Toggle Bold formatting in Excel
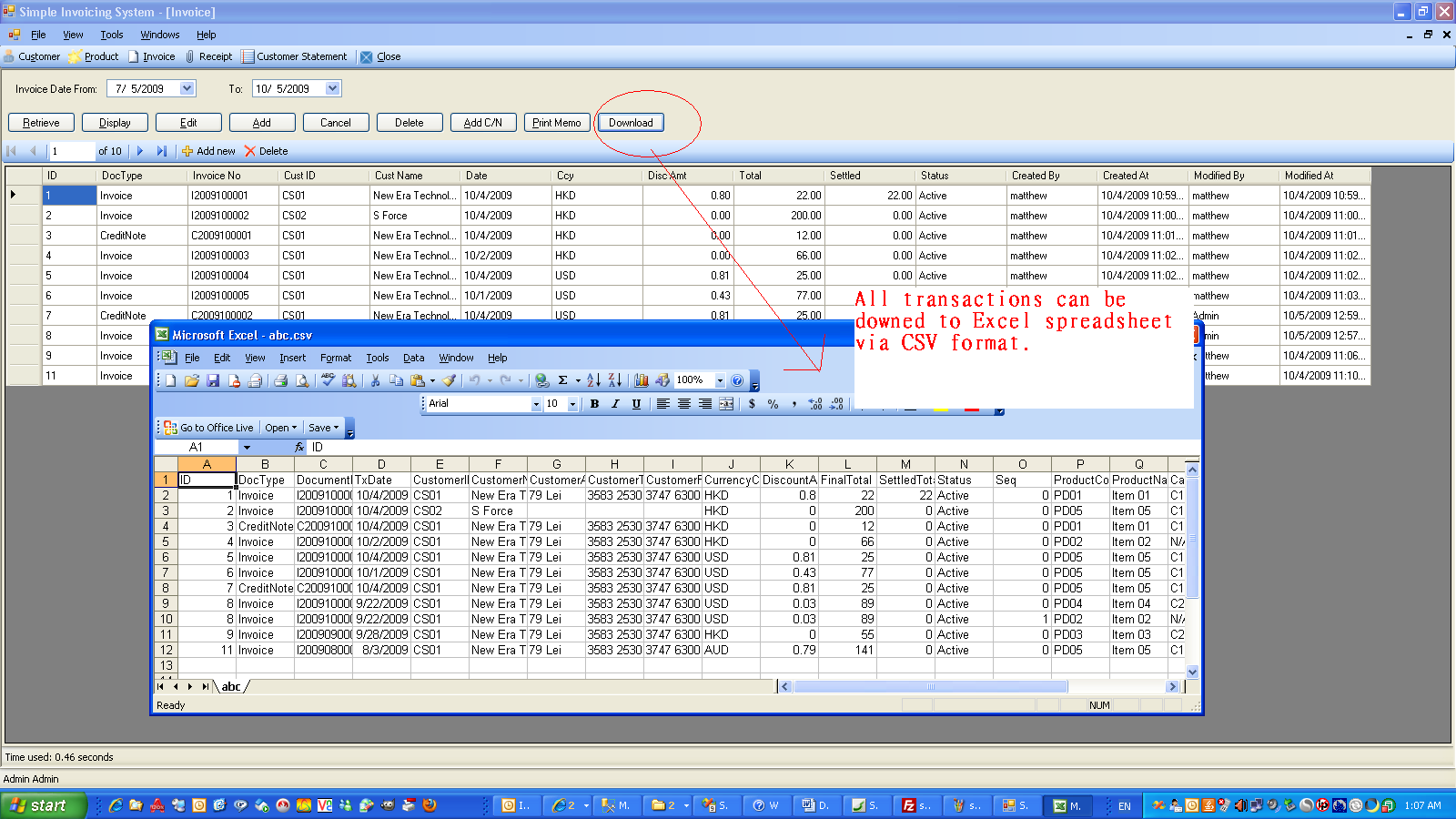 click(x=594, y=404)
